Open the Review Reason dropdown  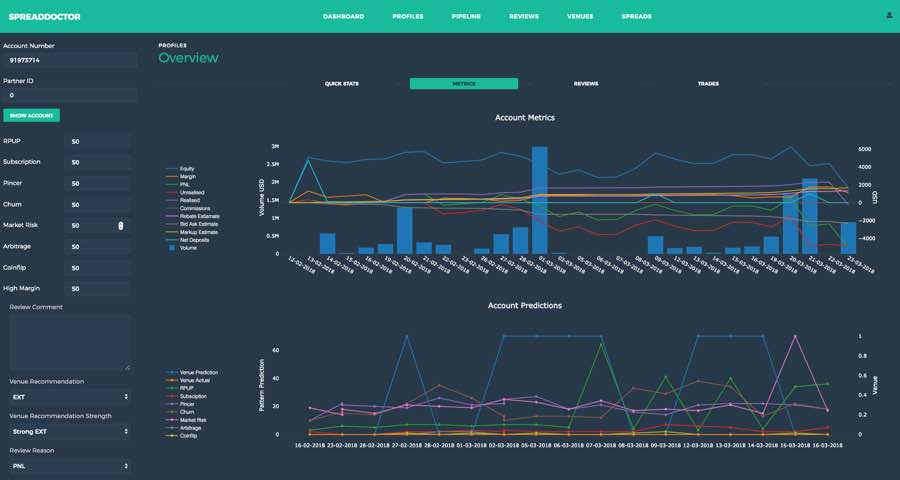69,465
